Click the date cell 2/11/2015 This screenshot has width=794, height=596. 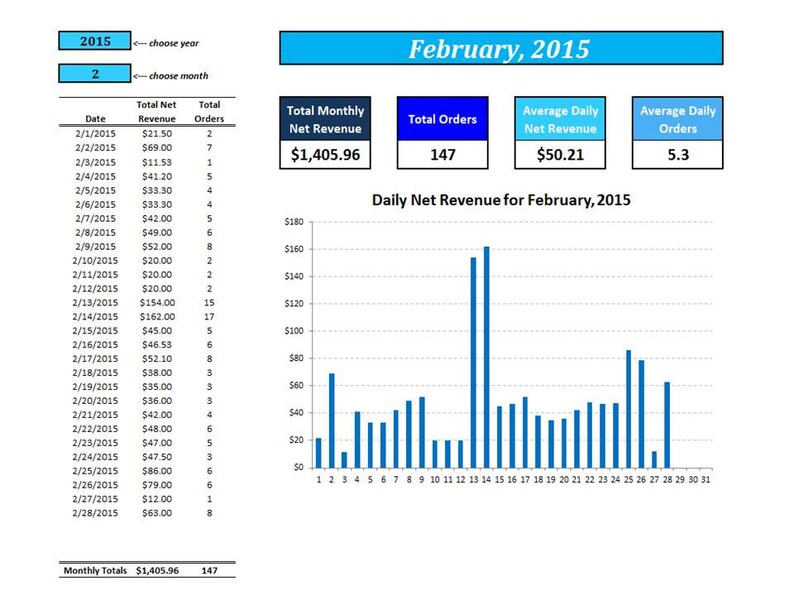[x=95, y=275]
